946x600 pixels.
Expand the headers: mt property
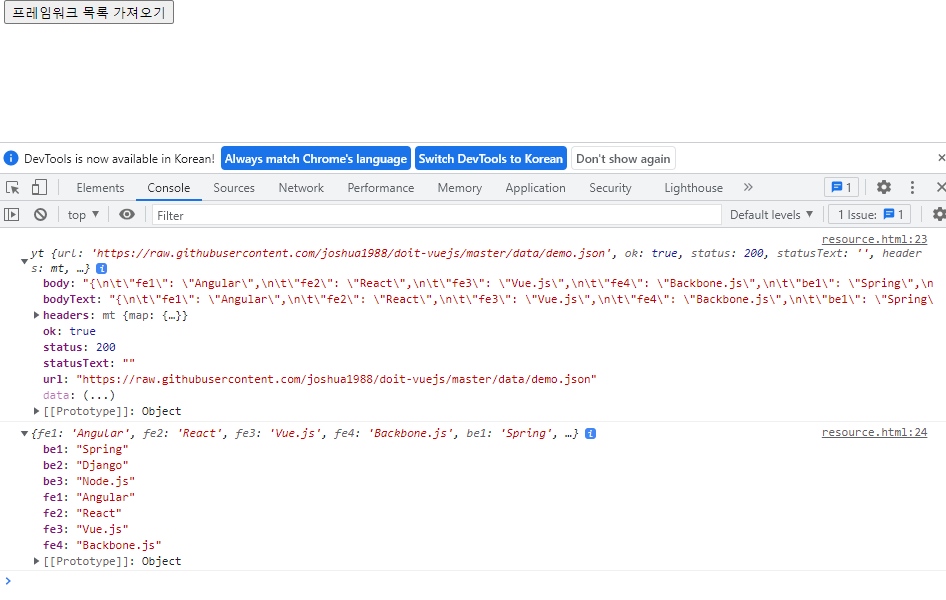tap(36, 315)
